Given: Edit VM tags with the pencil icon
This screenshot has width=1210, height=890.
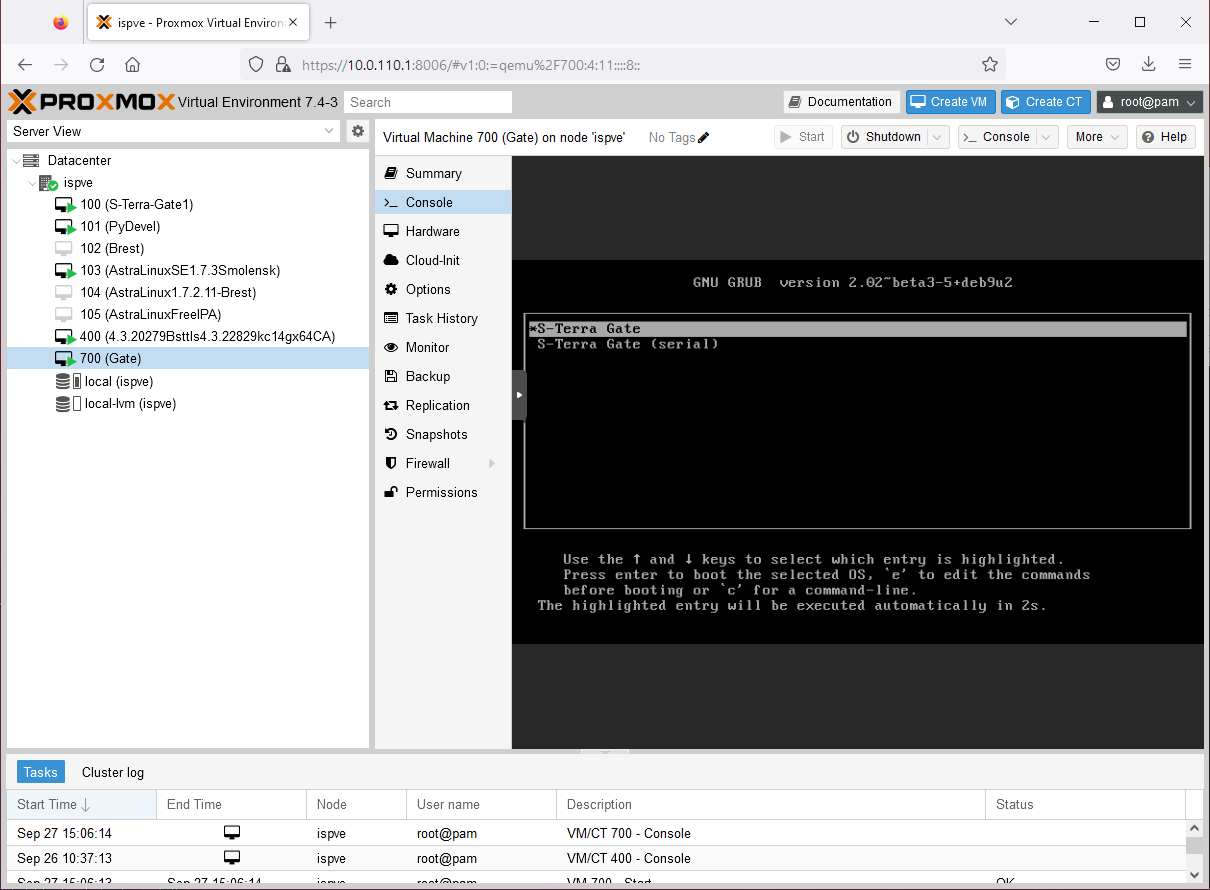Looking at the screenshot, I should 703,137.
